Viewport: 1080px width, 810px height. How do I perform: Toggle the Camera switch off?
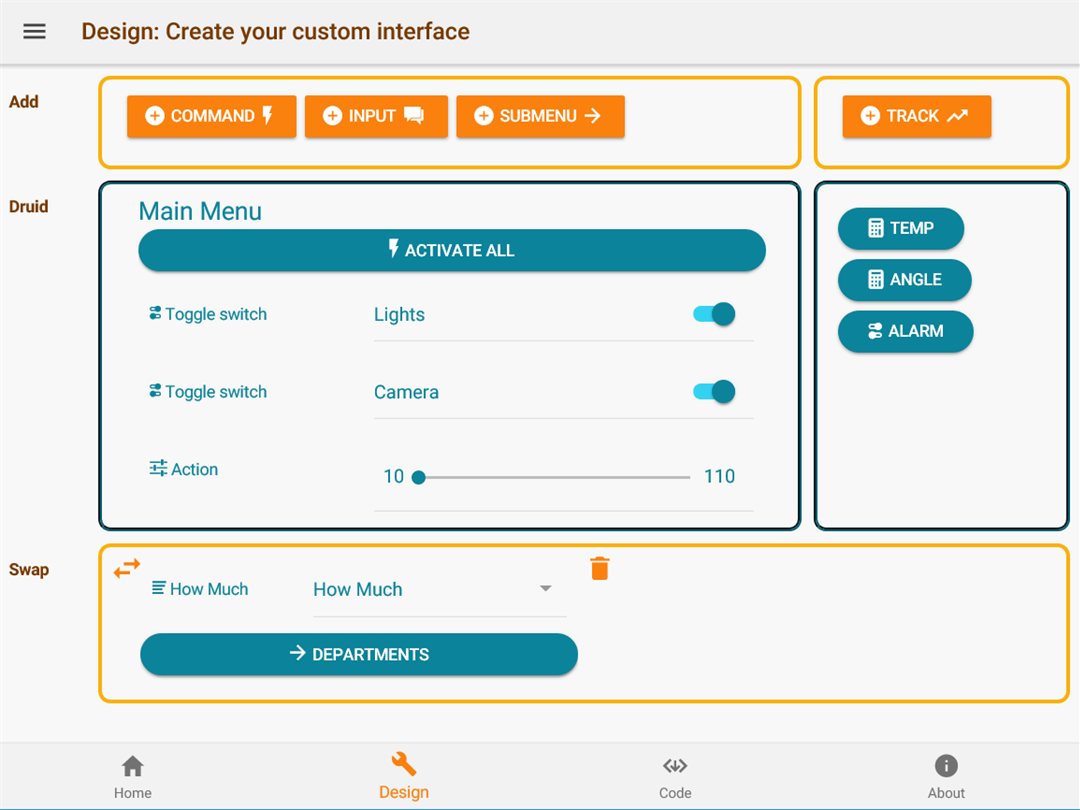(x=714, y=391)
